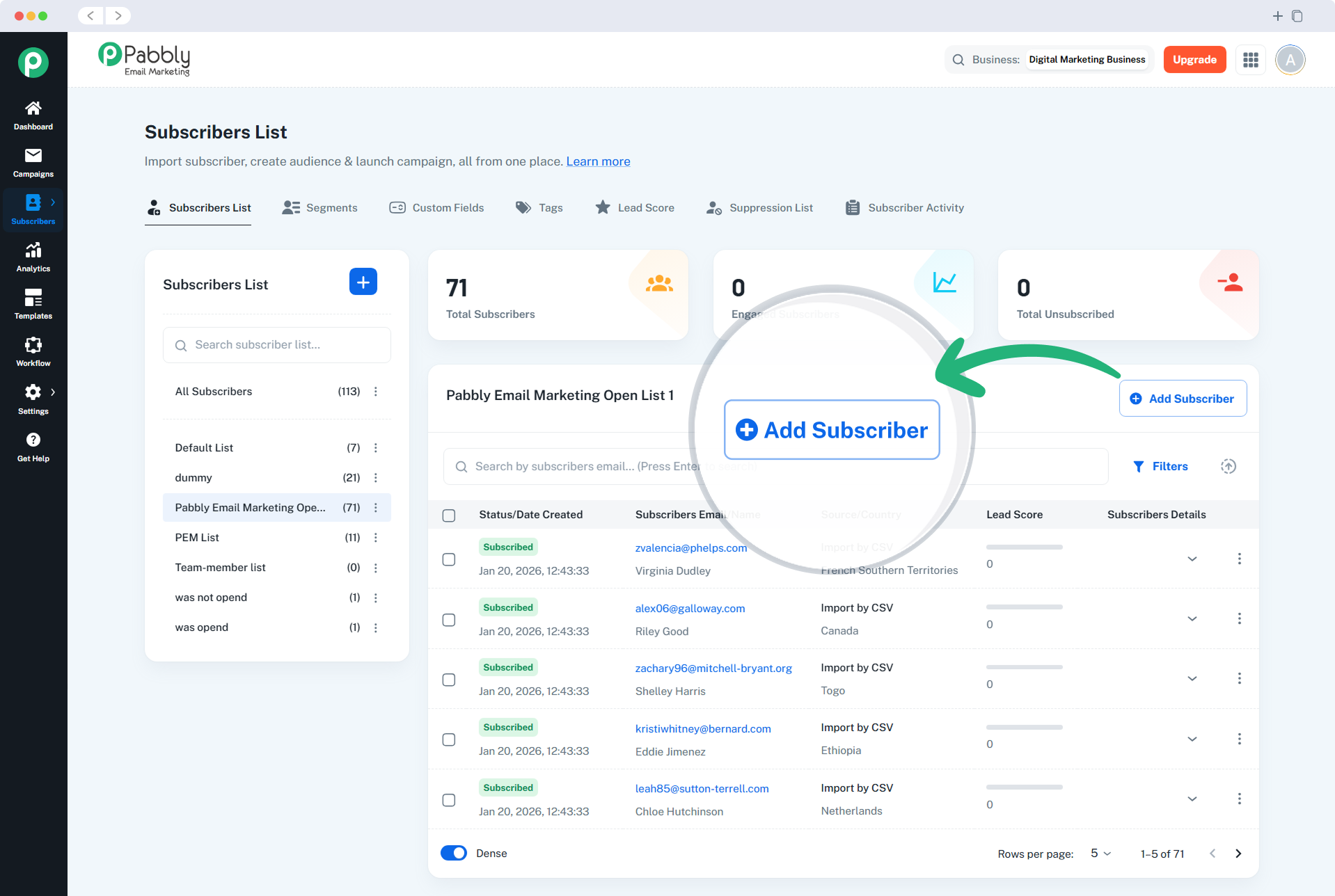The width and height of the screenshot is (1335, 896).
Task: Click the export icon next to Filters
Action: (1229, 466)
